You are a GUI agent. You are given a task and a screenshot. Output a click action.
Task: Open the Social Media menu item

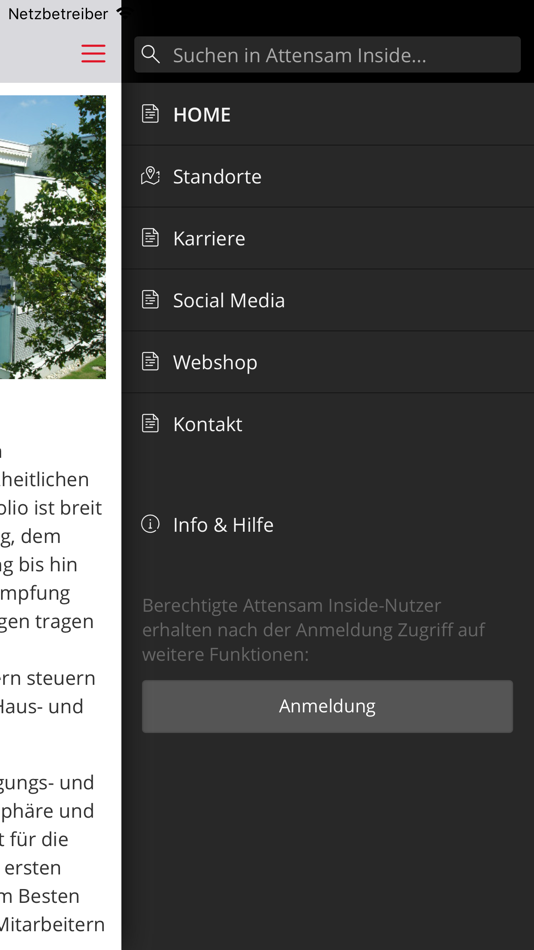pos(328,300)
